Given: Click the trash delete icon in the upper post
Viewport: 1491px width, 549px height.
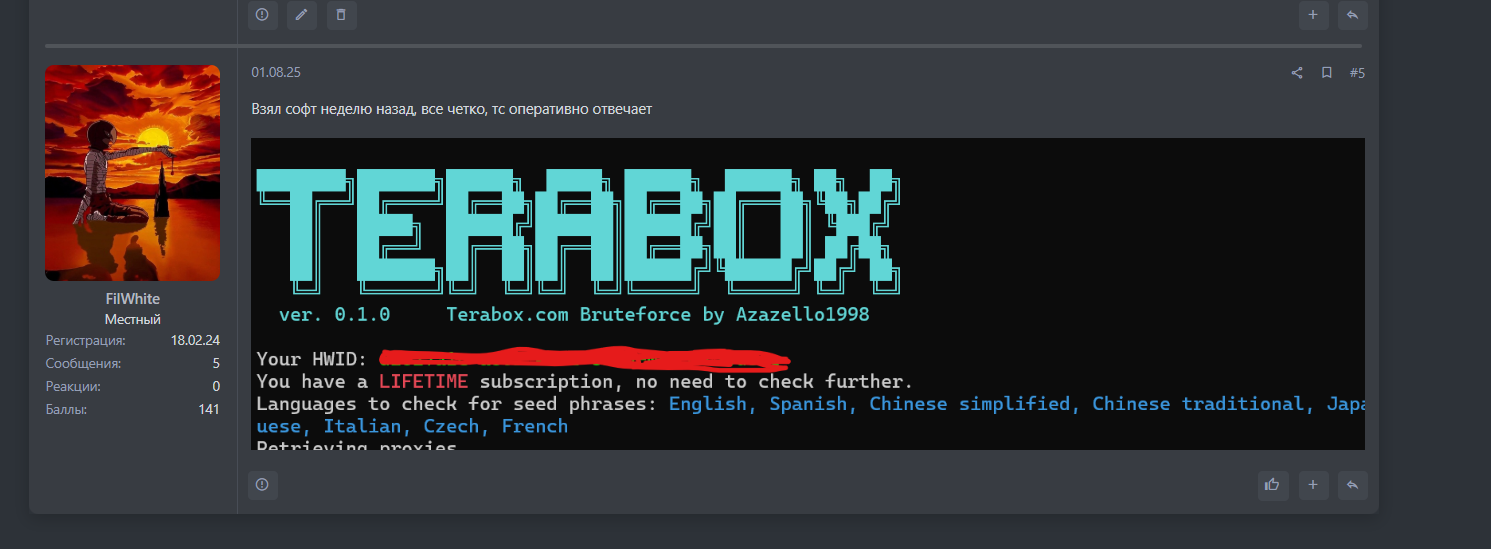Looking at the screenshot, I should pyautogui.click(x=341, y=15).
